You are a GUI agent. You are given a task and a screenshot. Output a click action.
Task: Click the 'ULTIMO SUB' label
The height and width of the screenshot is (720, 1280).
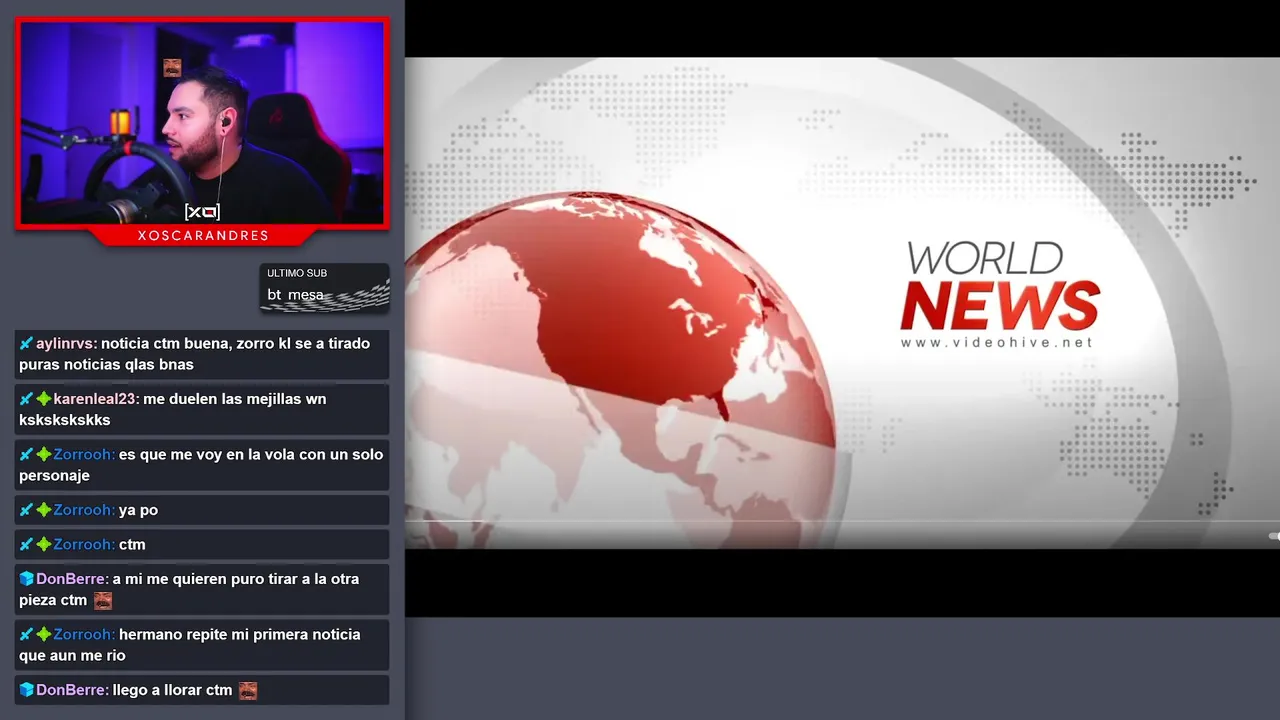297,273
